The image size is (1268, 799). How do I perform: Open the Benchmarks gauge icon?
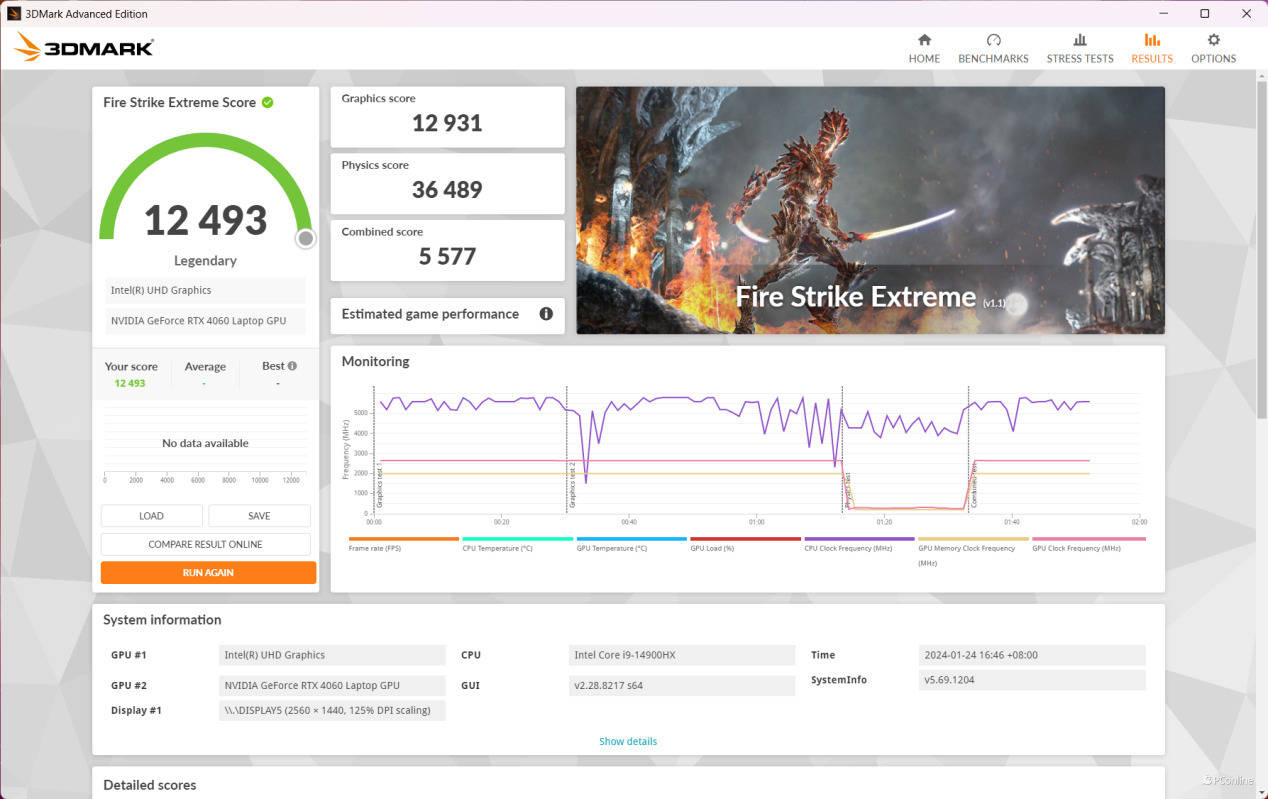(x=993, y=40)
